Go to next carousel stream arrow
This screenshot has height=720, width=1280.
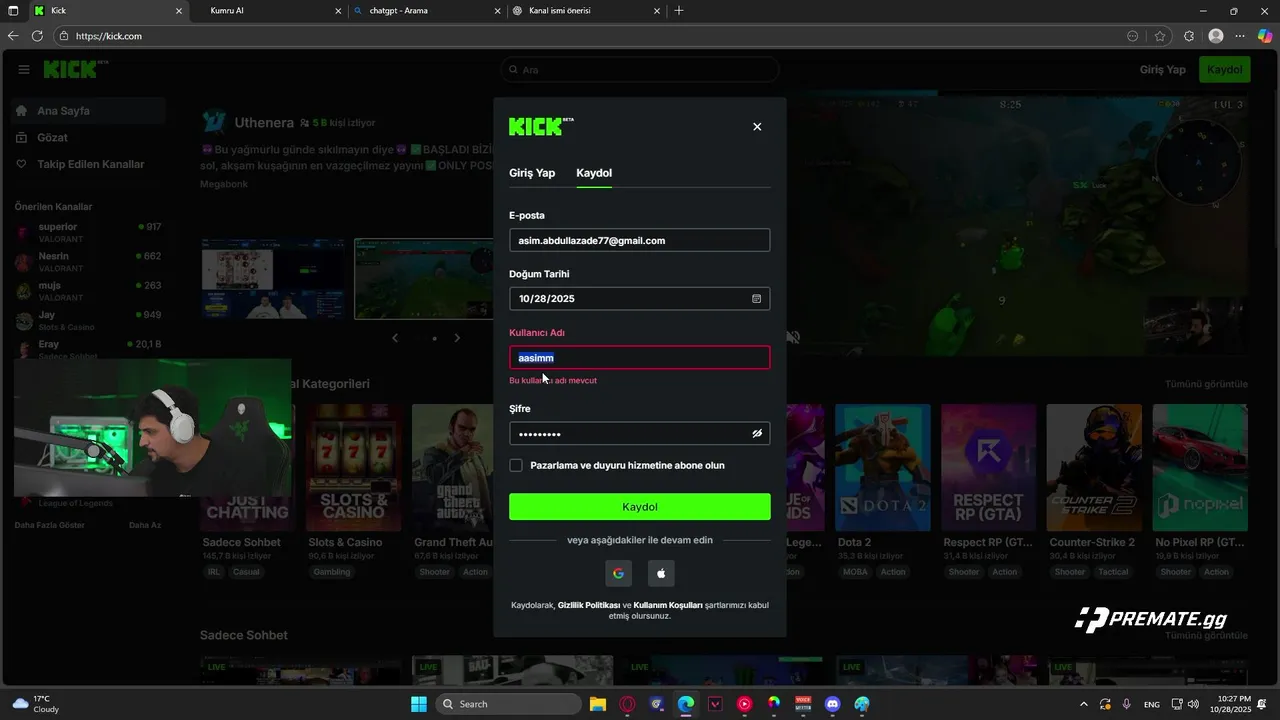point(457,338)
